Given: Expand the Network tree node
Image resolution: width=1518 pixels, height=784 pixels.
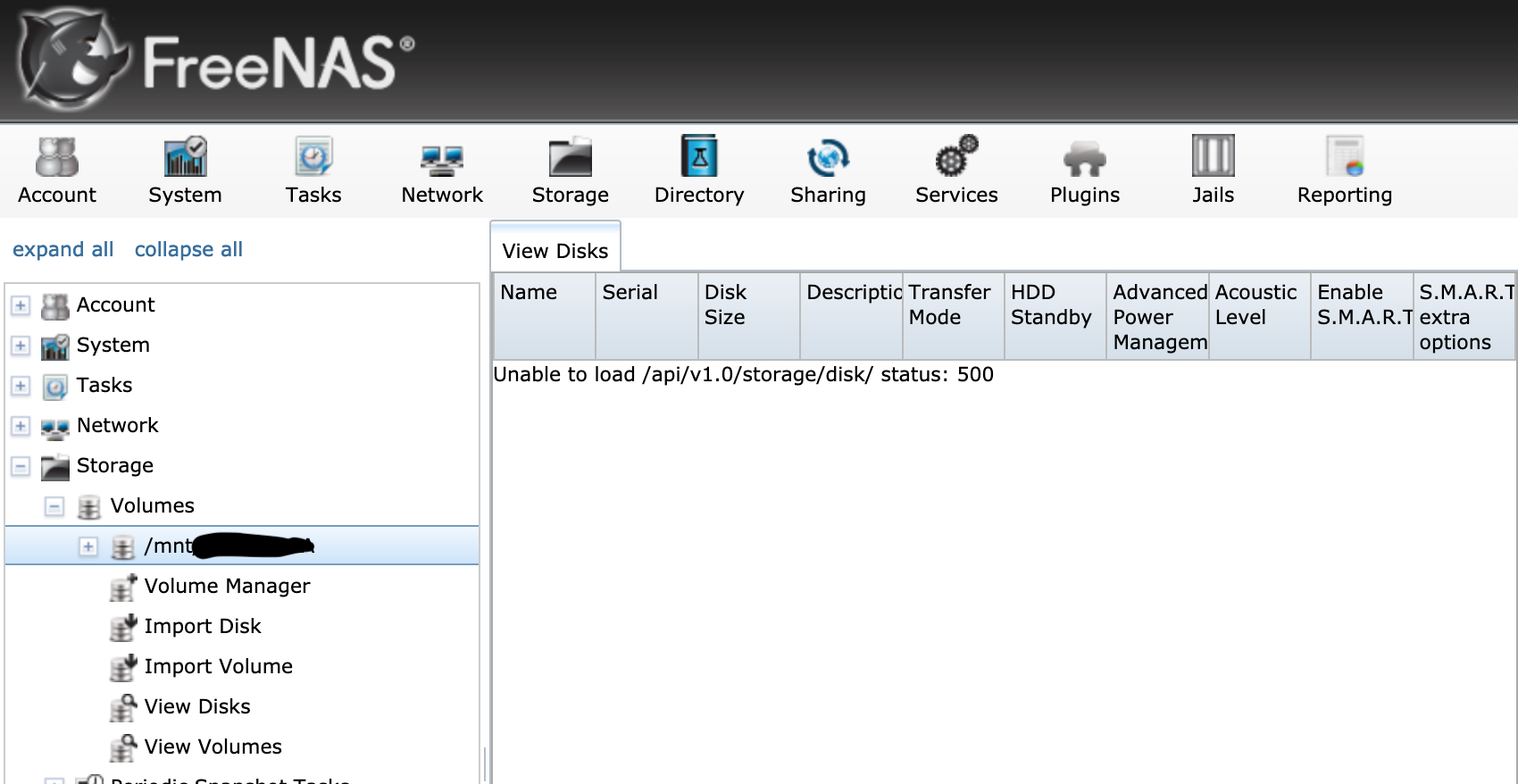Looking at the screenshot, I should point(21,426).
